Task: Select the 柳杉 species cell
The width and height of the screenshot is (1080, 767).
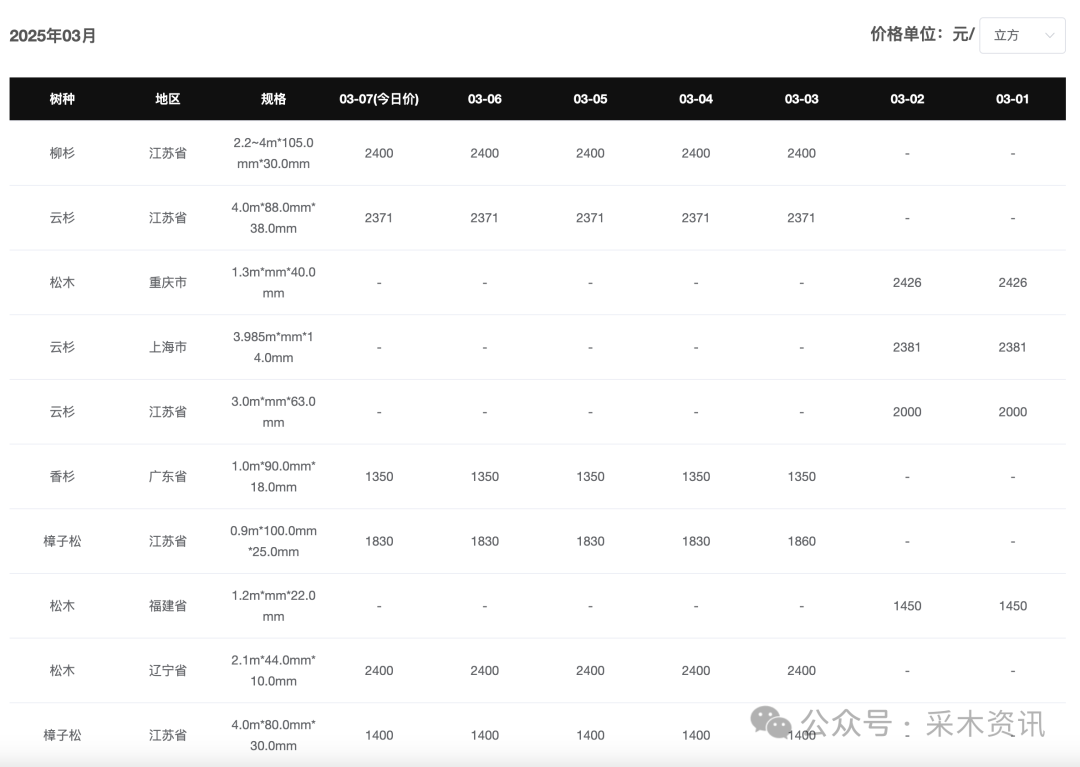Action: [62, 154]
